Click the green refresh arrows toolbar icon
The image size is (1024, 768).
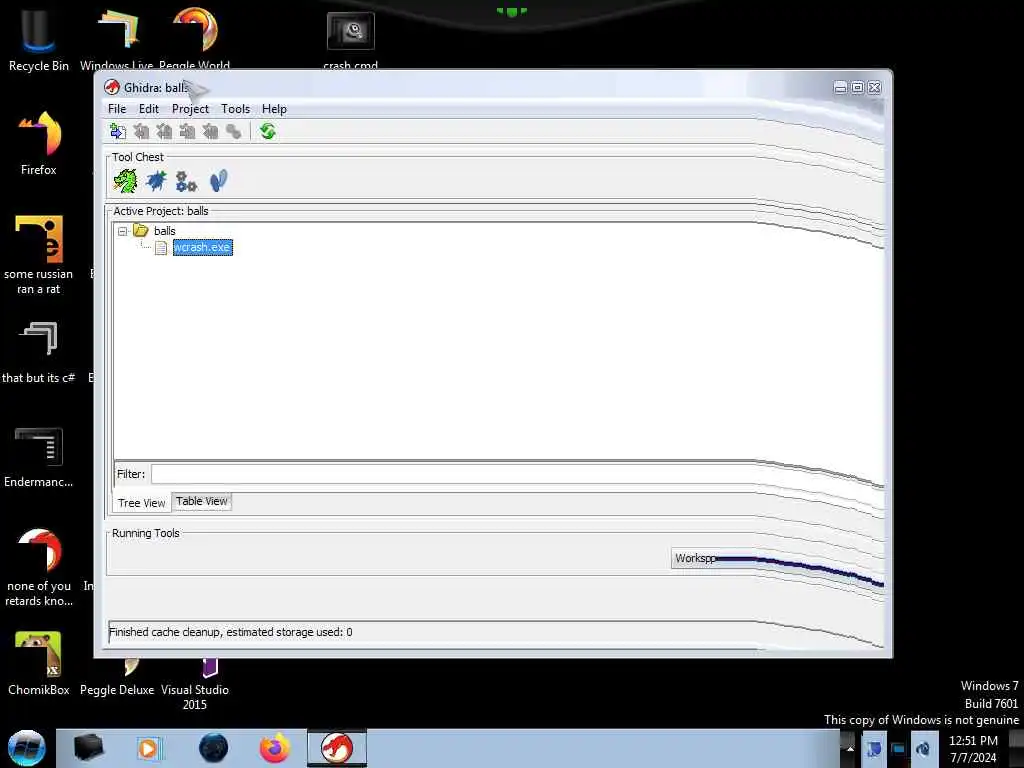pyautogui.click(x=267, y=131)
